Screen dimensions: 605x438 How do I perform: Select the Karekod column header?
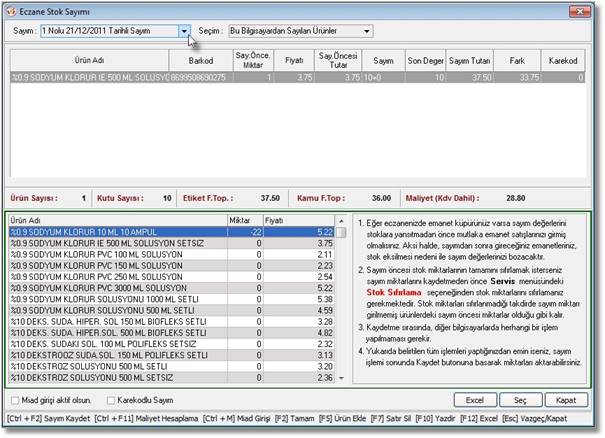(x=566, y=60)
